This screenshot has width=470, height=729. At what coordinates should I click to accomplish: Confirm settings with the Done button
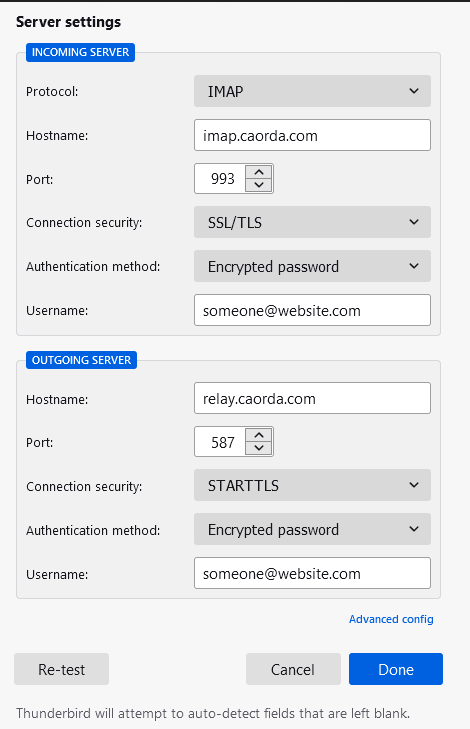point(396,669)
